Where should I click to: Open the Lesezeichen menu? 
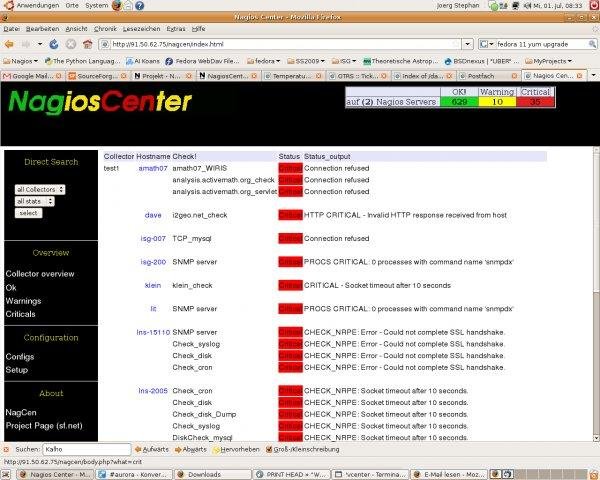[x=142, y=29]
